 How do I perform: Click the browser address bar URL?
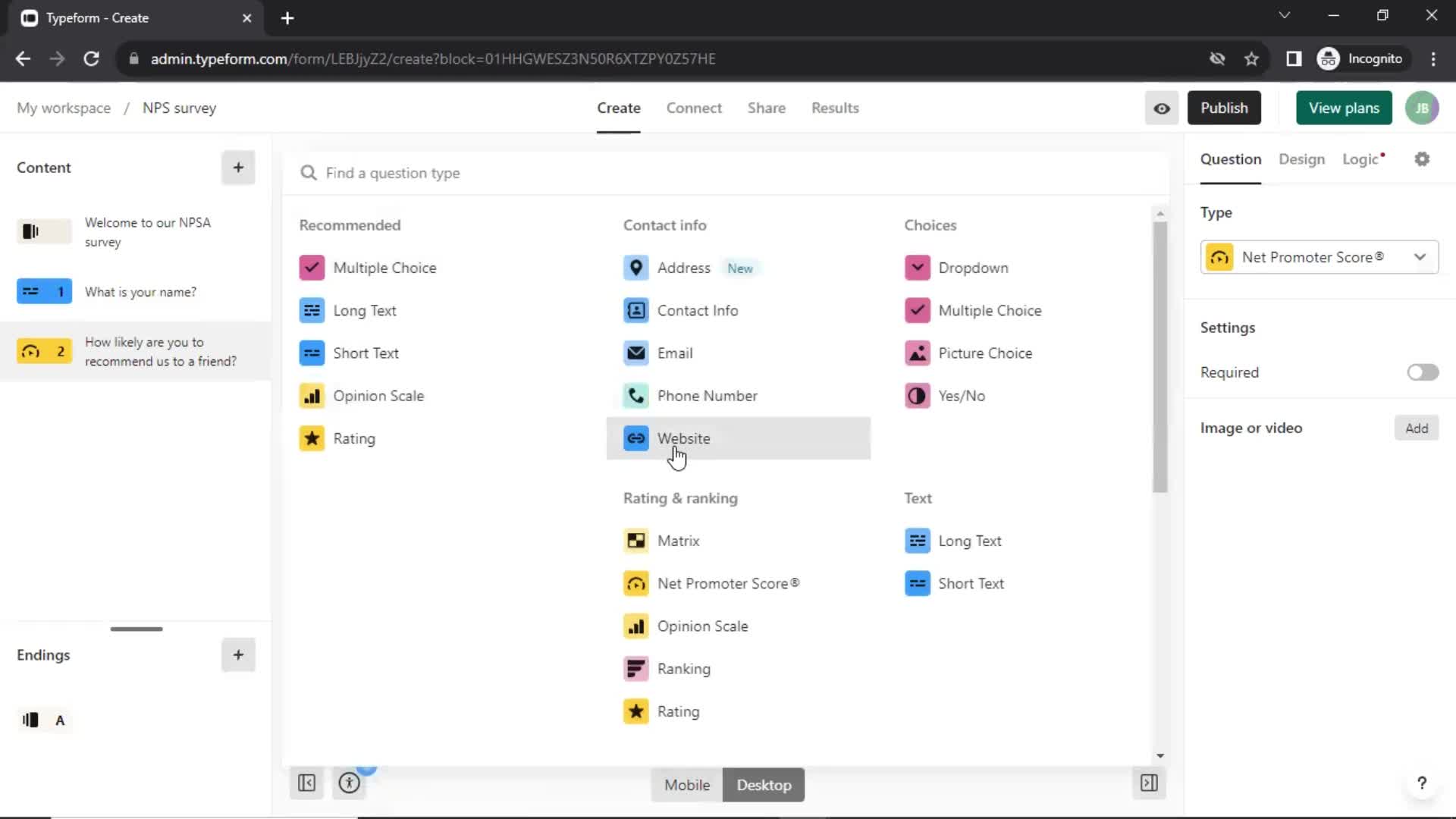click(x=432, y=59)
